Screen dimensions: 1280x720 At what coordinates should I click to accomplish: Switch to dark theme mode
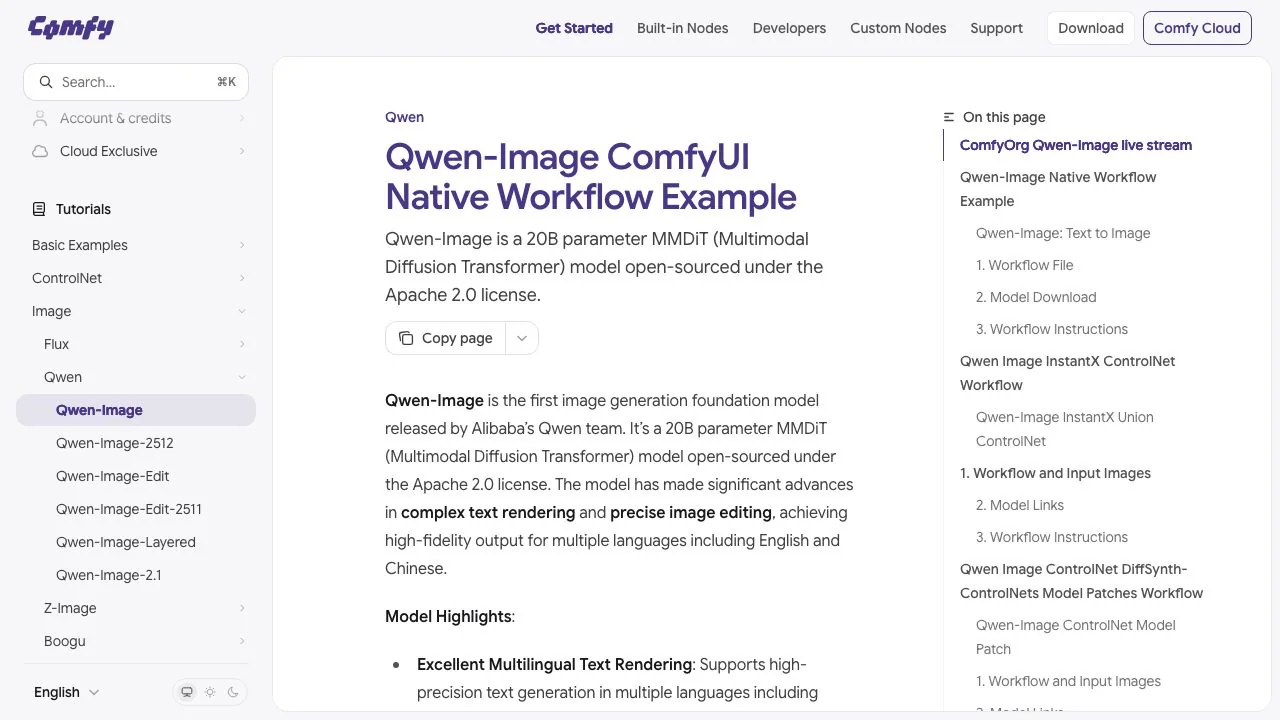point(233,692)
